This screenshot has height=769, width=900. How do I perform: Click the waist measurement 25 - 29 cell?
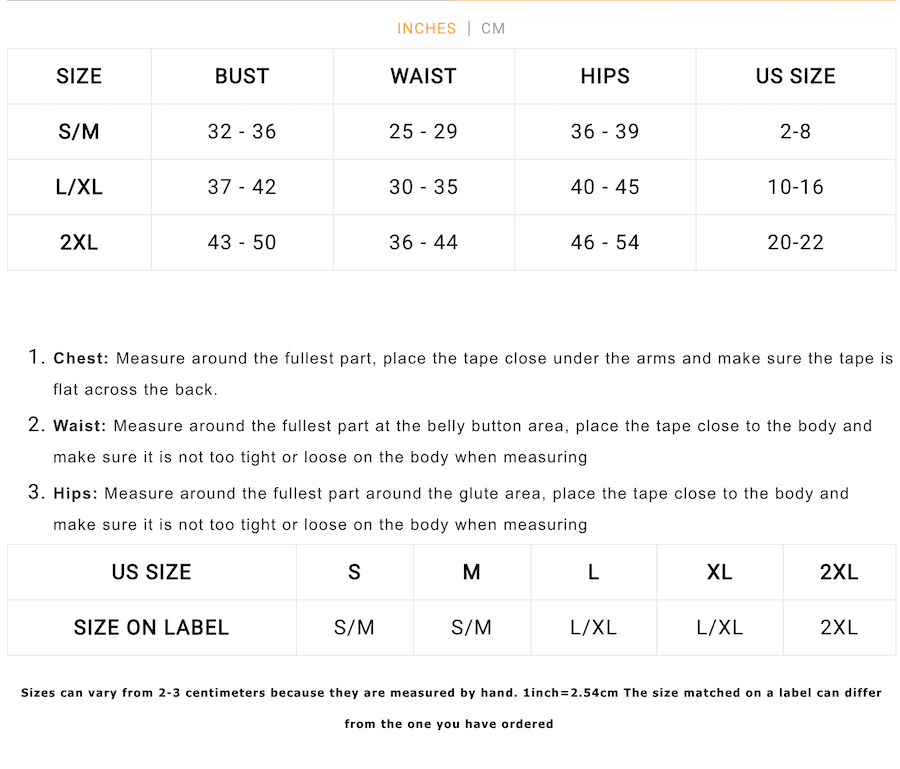[423, 131]
